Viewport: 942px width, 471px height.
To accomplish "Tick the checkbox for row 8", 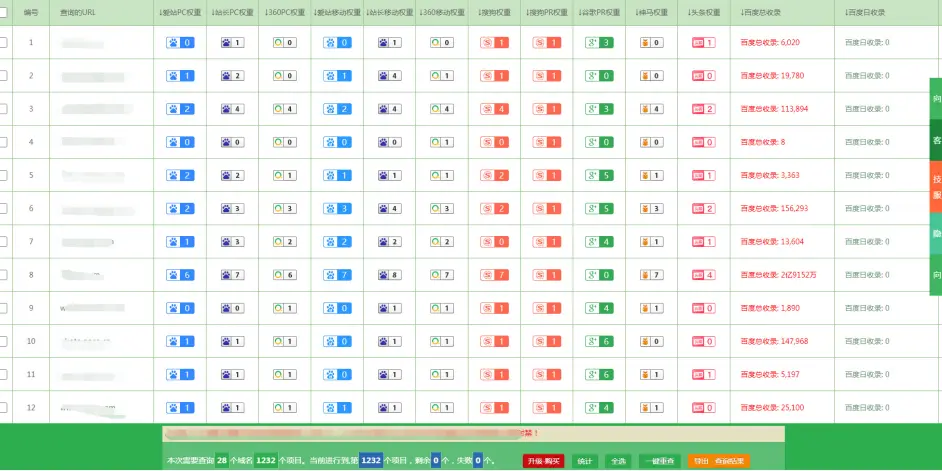I will (3, 275).
